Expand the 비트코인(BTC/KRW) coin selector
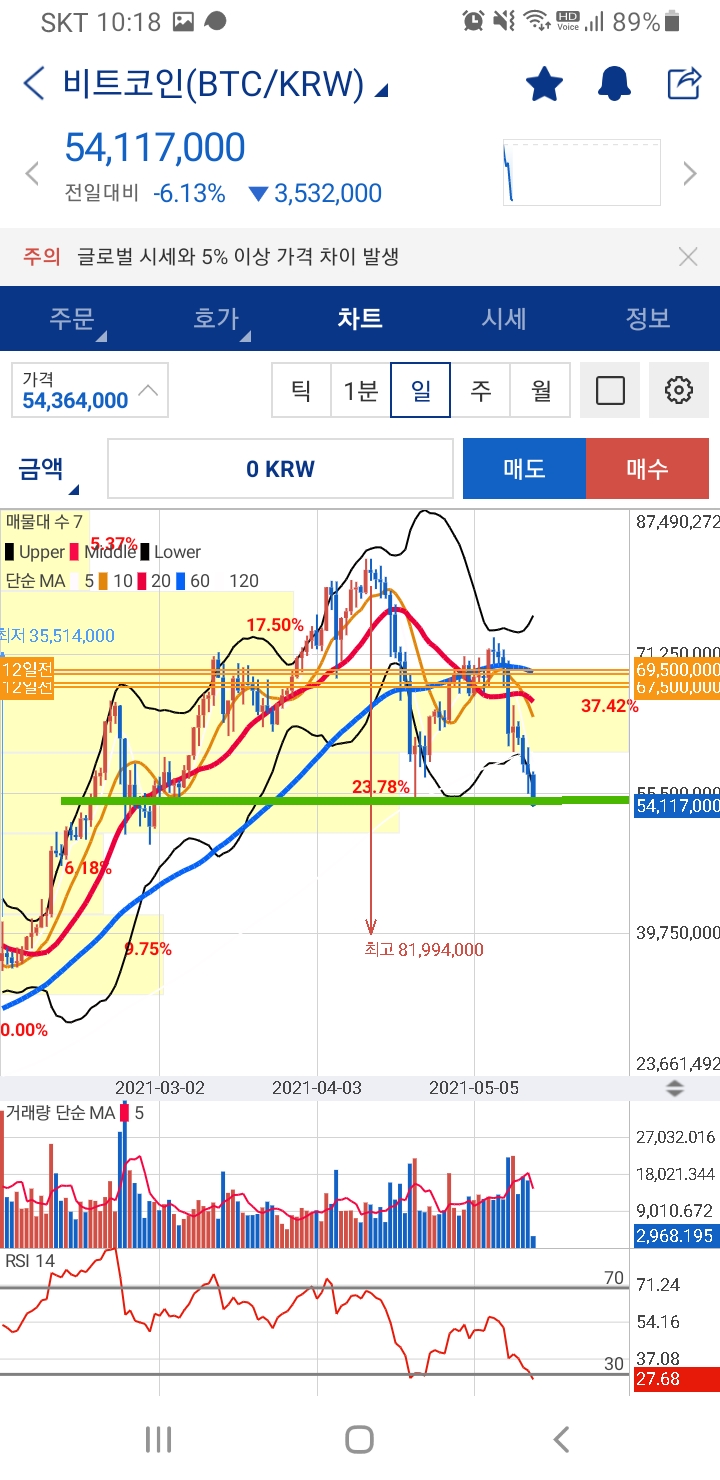 tap(381, 92)
